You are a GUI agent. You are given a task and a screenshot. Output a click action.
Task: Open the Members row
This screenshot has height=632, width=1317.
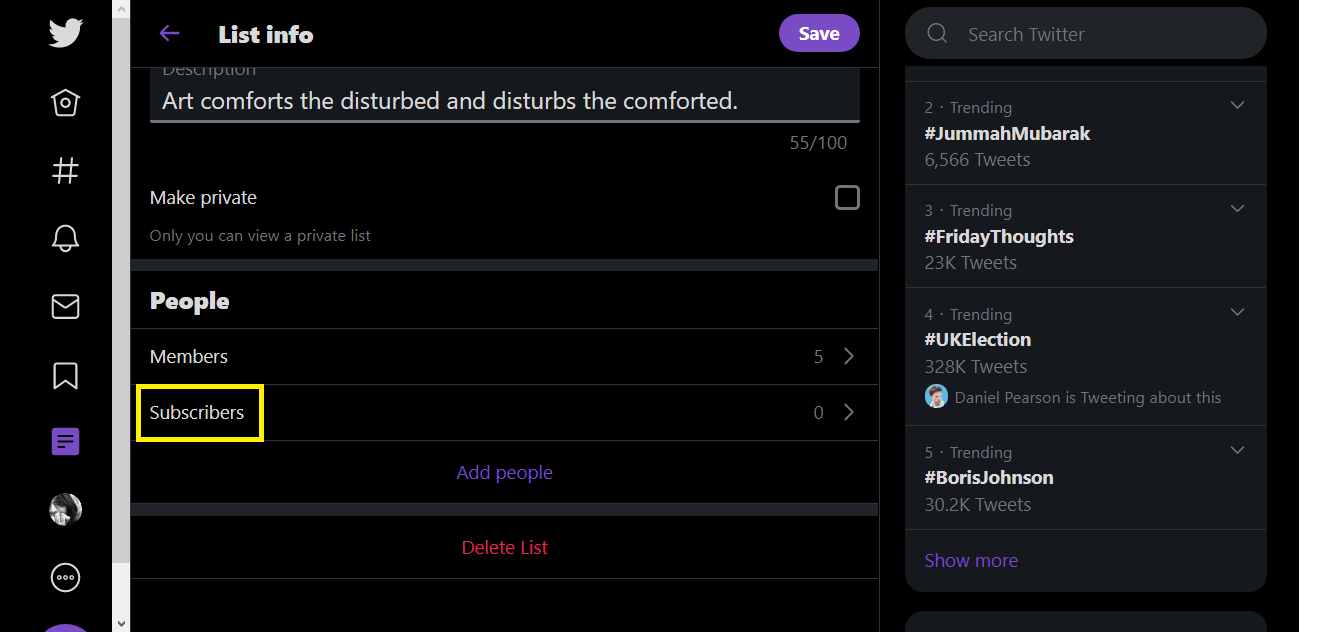504,357
